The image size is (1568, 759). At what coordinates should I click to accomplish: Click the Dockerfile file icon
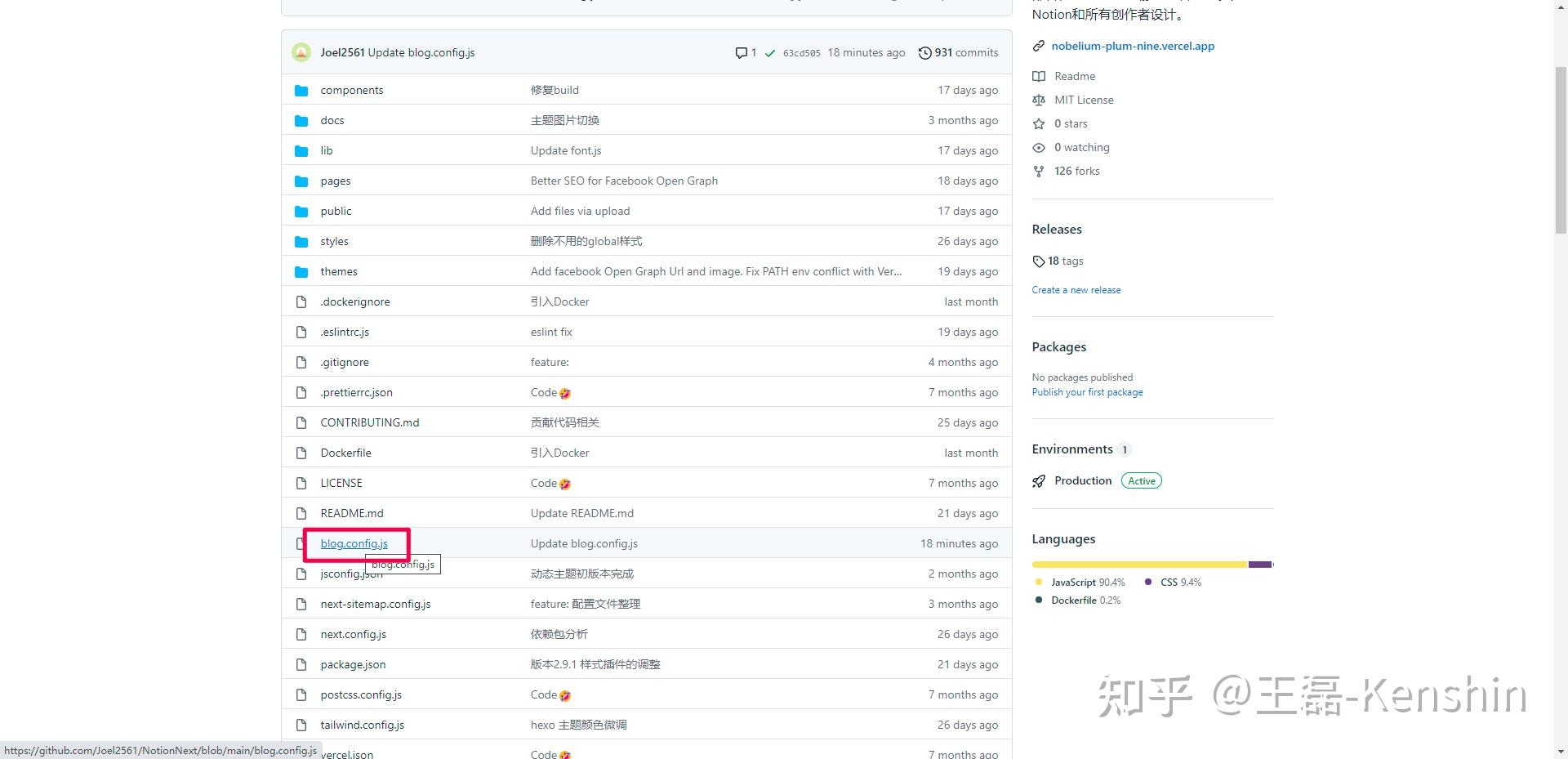tap(301, 453)
